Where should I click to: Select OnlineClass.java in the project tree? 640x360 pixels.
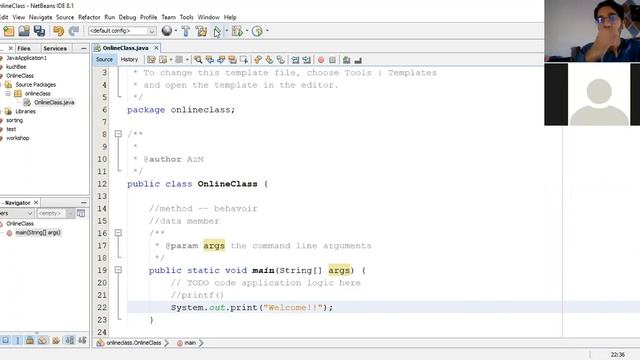point(54,102)
